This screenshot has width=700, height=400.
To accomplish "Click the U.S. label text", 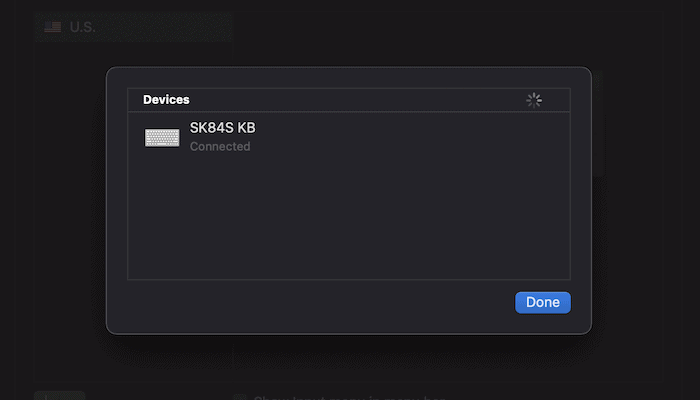I will 83,27.
